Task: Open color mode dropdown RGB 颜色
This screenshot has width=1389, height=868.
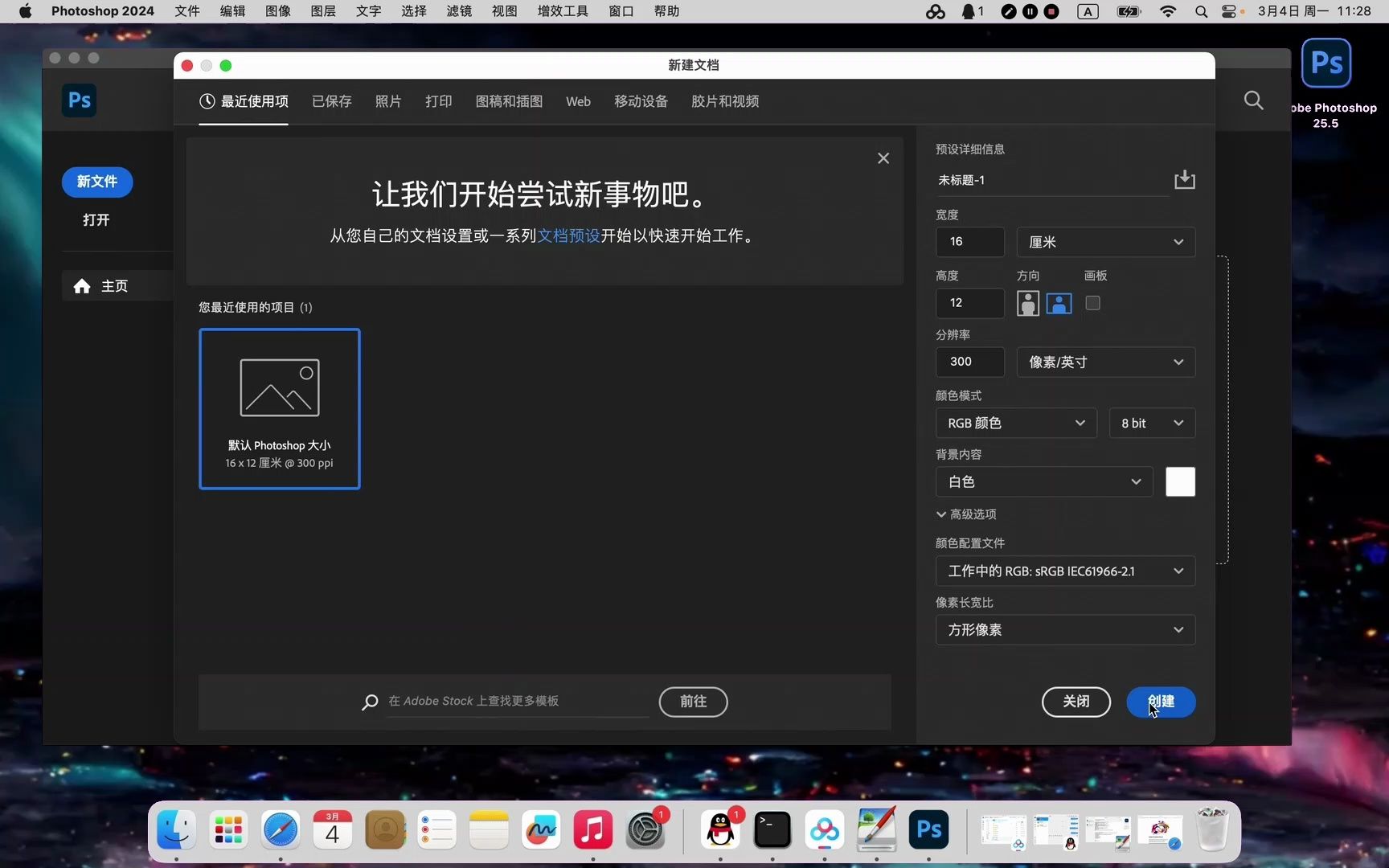Action: click(x=1016, y=423)
